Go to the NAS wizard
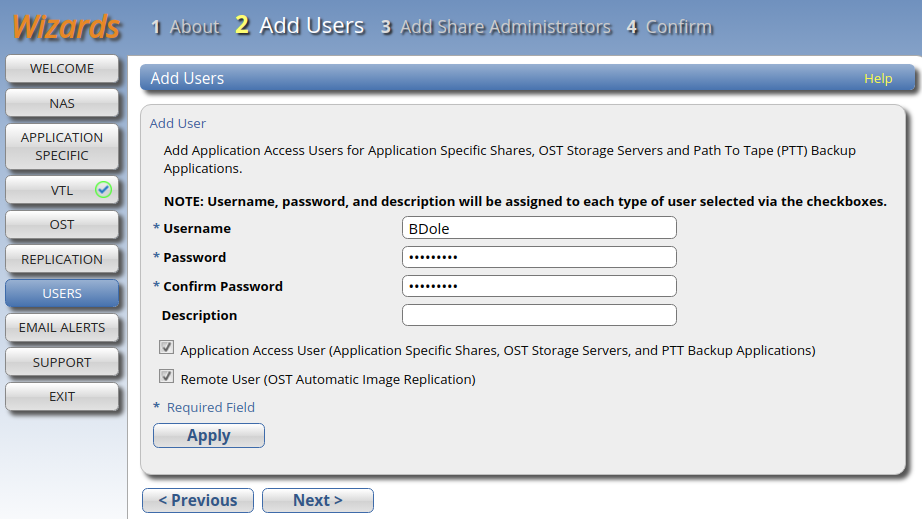This screenshot has width=922, height=519. pyautogui.click(x=62, y=103)
